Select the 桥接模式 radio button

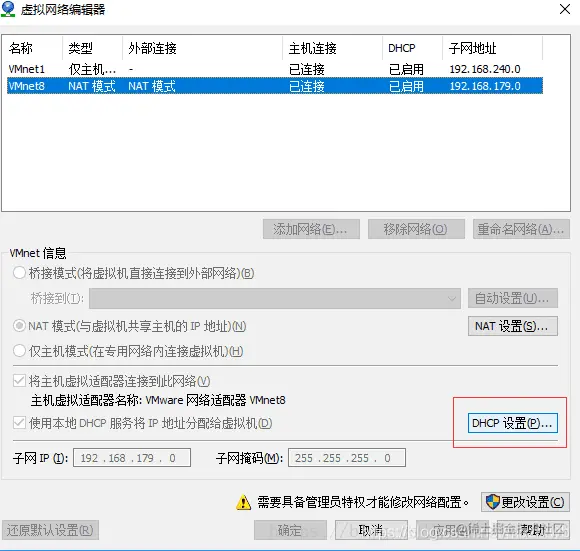click(x=19, y=273)
